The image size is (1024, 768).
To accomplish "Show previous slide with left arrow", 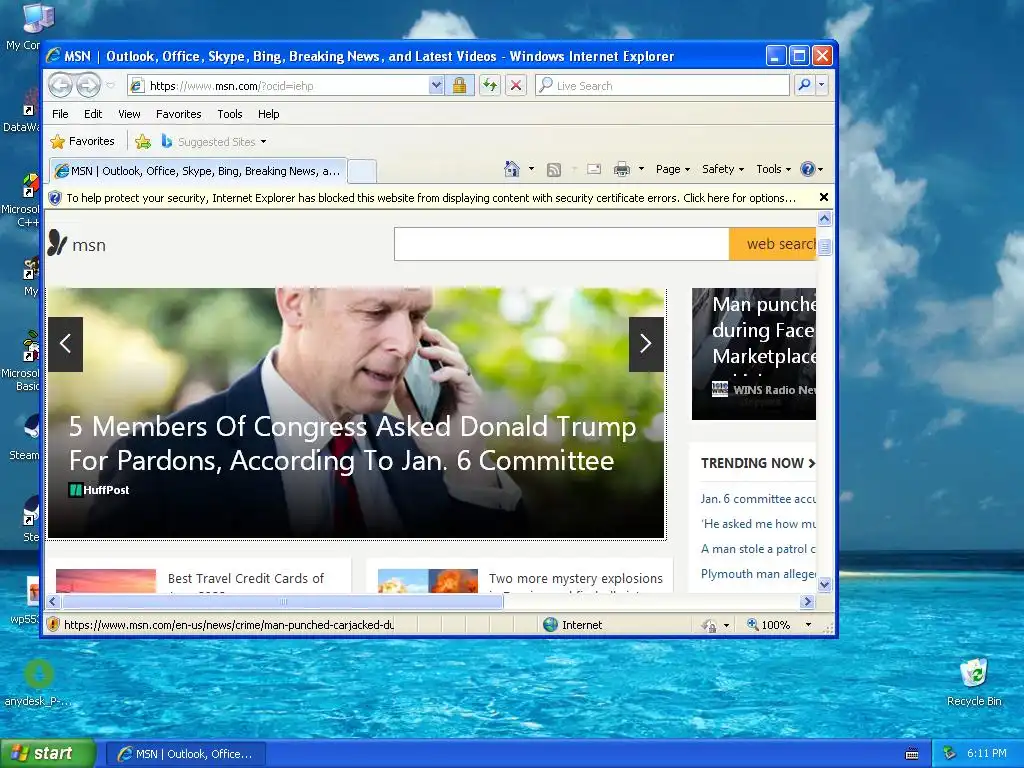I will coord(65,344).
